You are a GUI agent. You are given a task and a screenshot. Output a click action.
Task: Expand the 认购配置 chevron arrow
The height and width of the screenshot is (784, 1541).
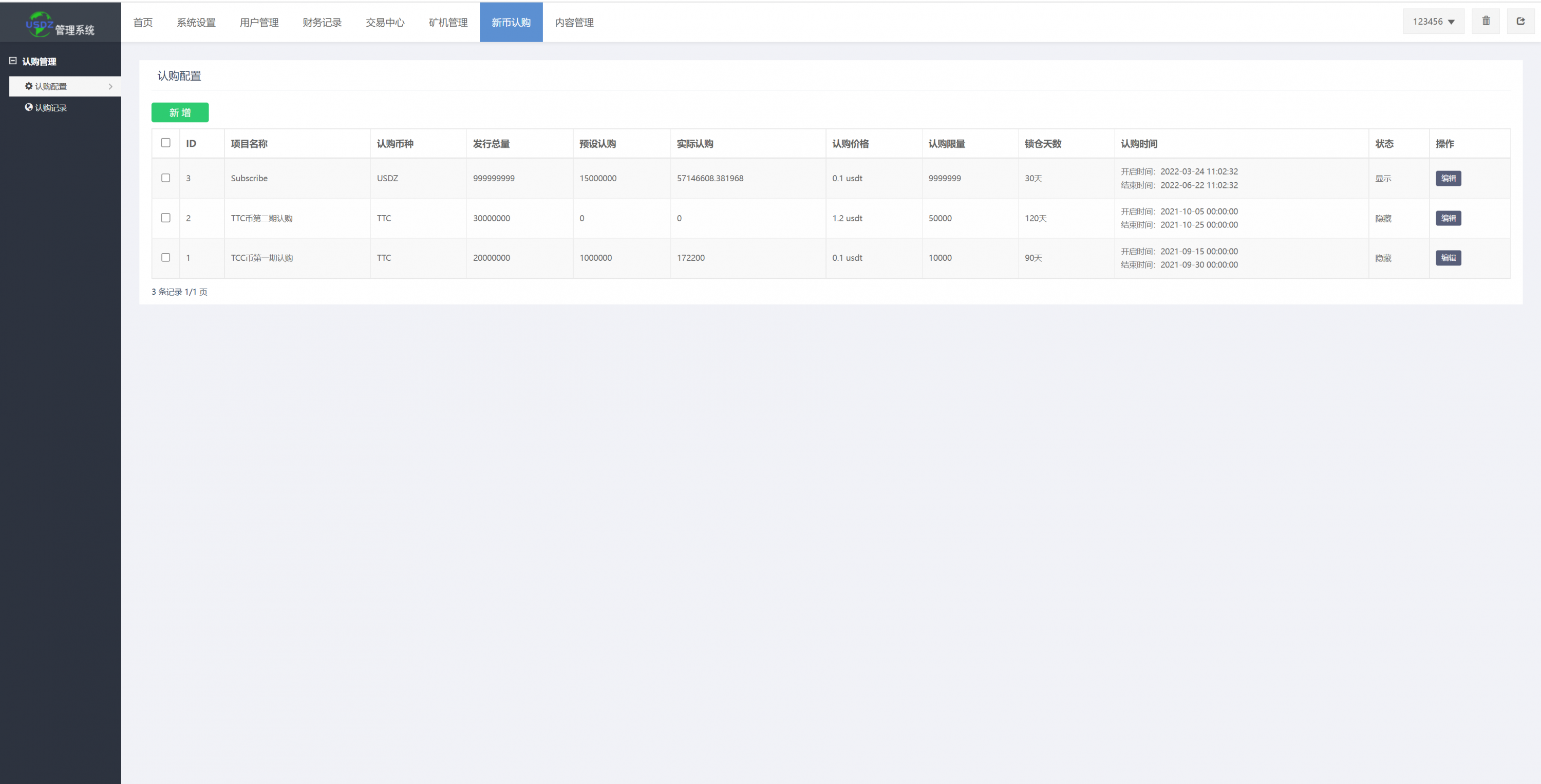pos(110,87)
